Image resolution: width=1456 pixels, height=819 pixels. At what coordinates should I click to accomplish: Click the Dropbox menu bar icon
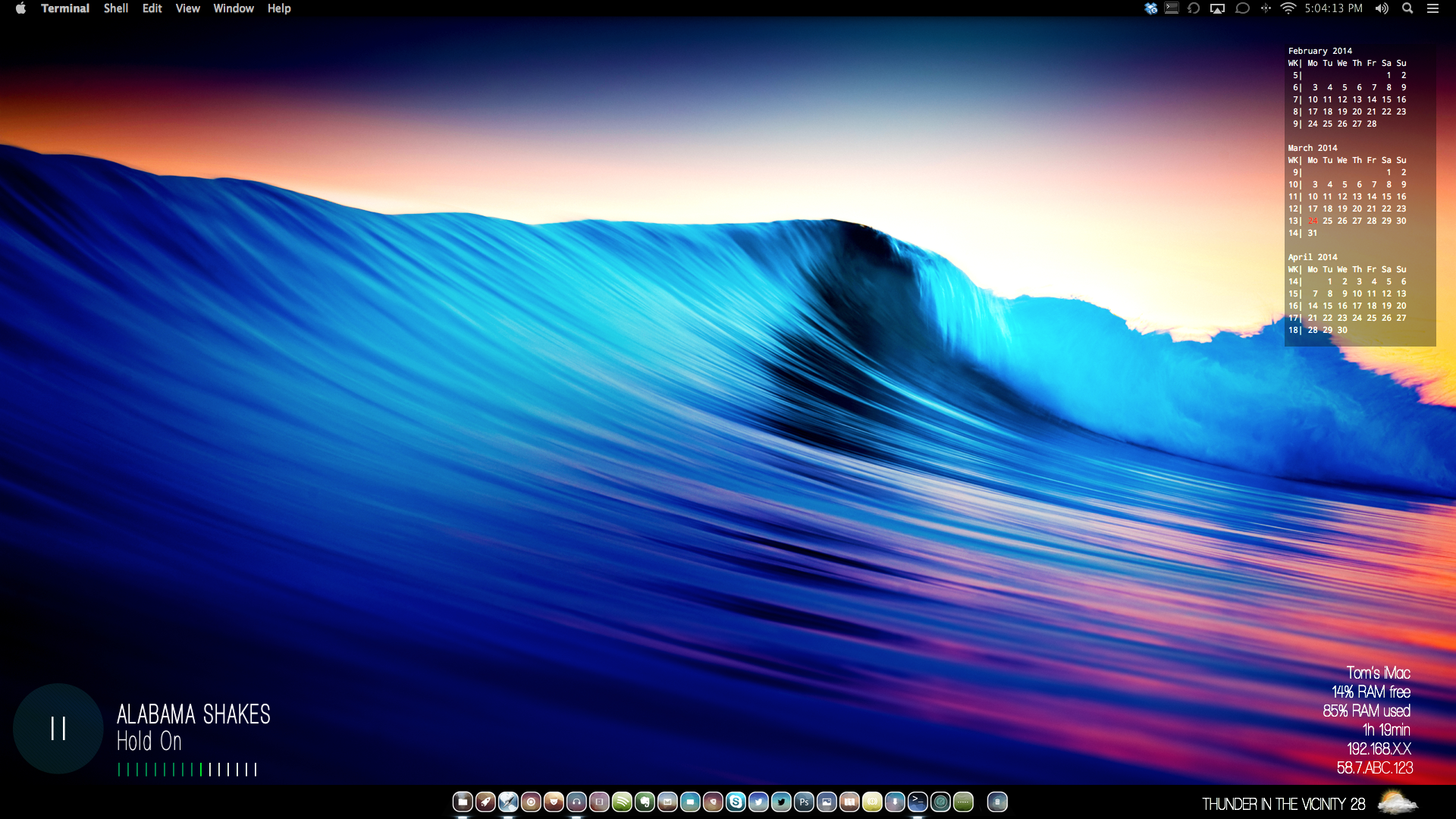[1150, 8]
